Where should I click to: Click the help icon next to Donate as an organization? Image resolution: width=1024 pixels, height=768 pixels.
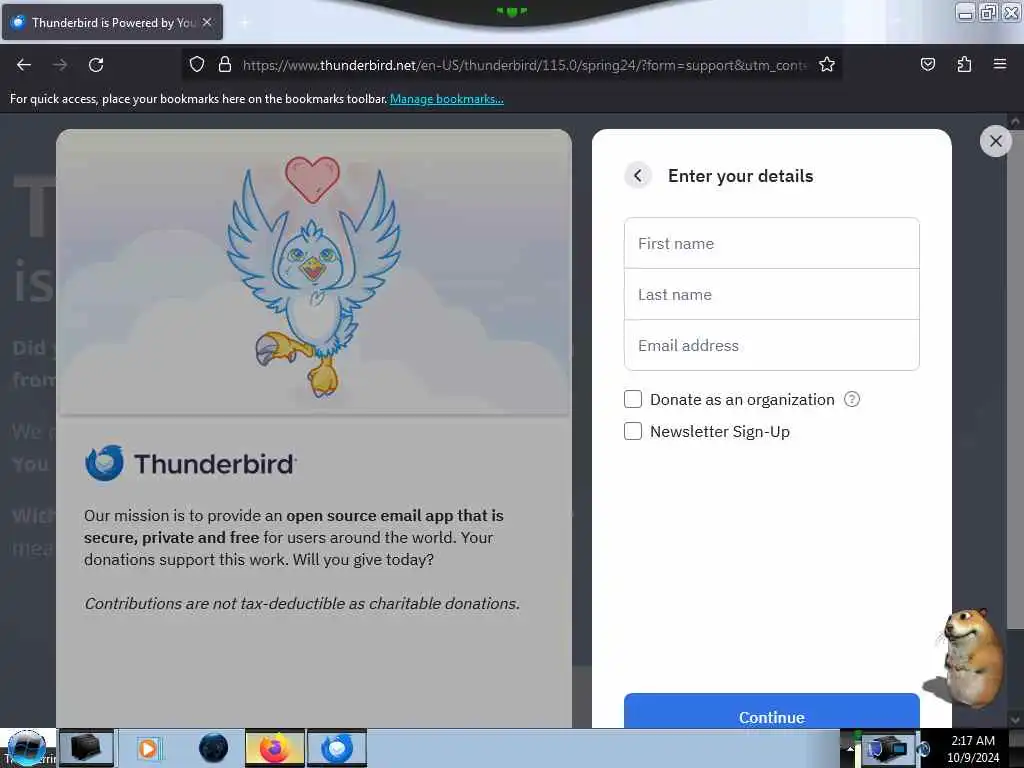coord(852,399)
